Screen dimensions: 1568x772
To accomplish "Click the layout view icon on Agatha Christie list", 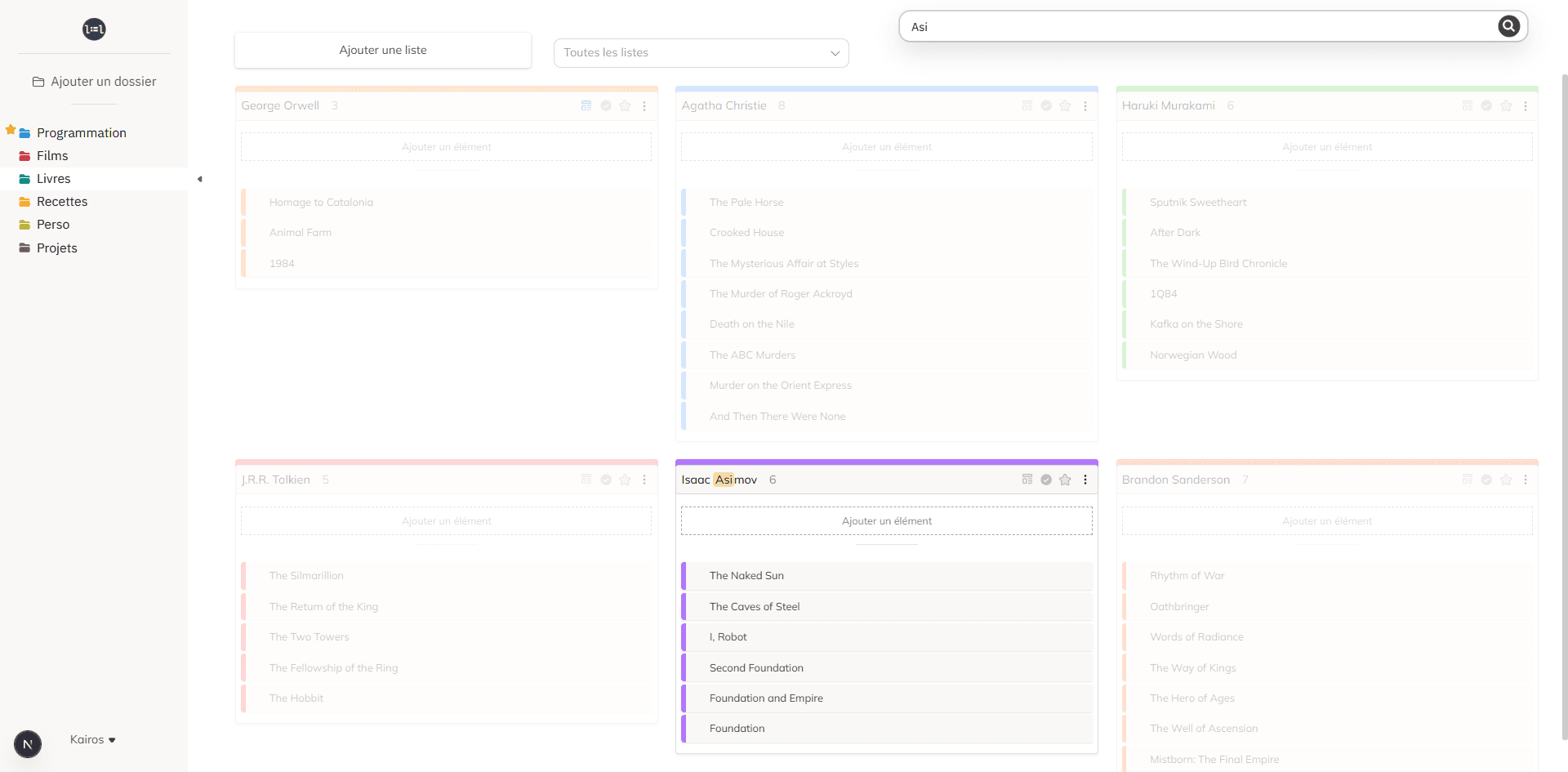I will pyautogui.click(x=1027, y=105).
